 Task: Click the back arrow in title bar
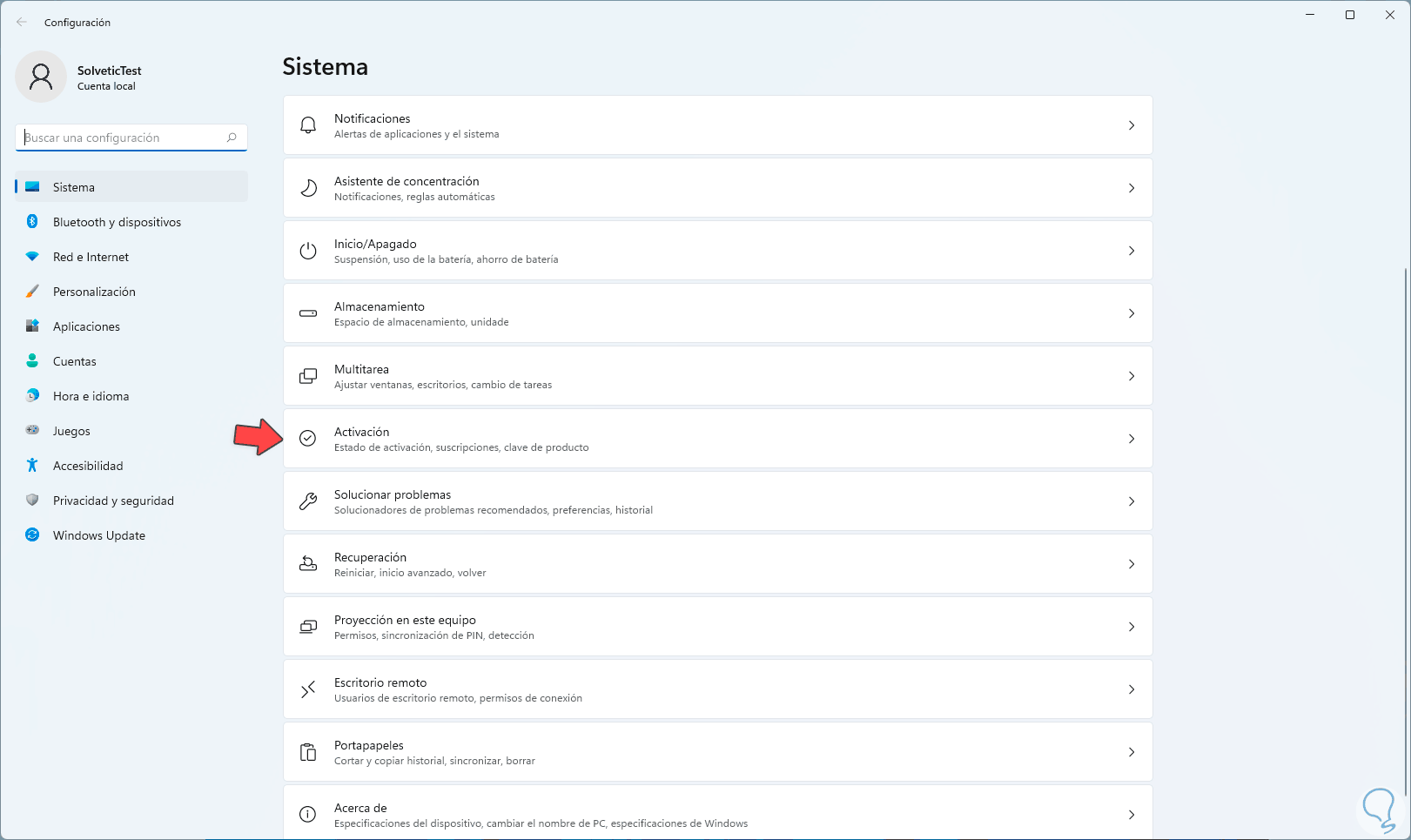[22, 23]
